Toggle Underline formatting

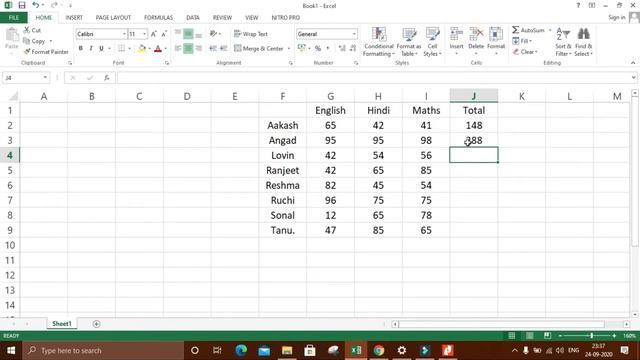click(101, 48)
